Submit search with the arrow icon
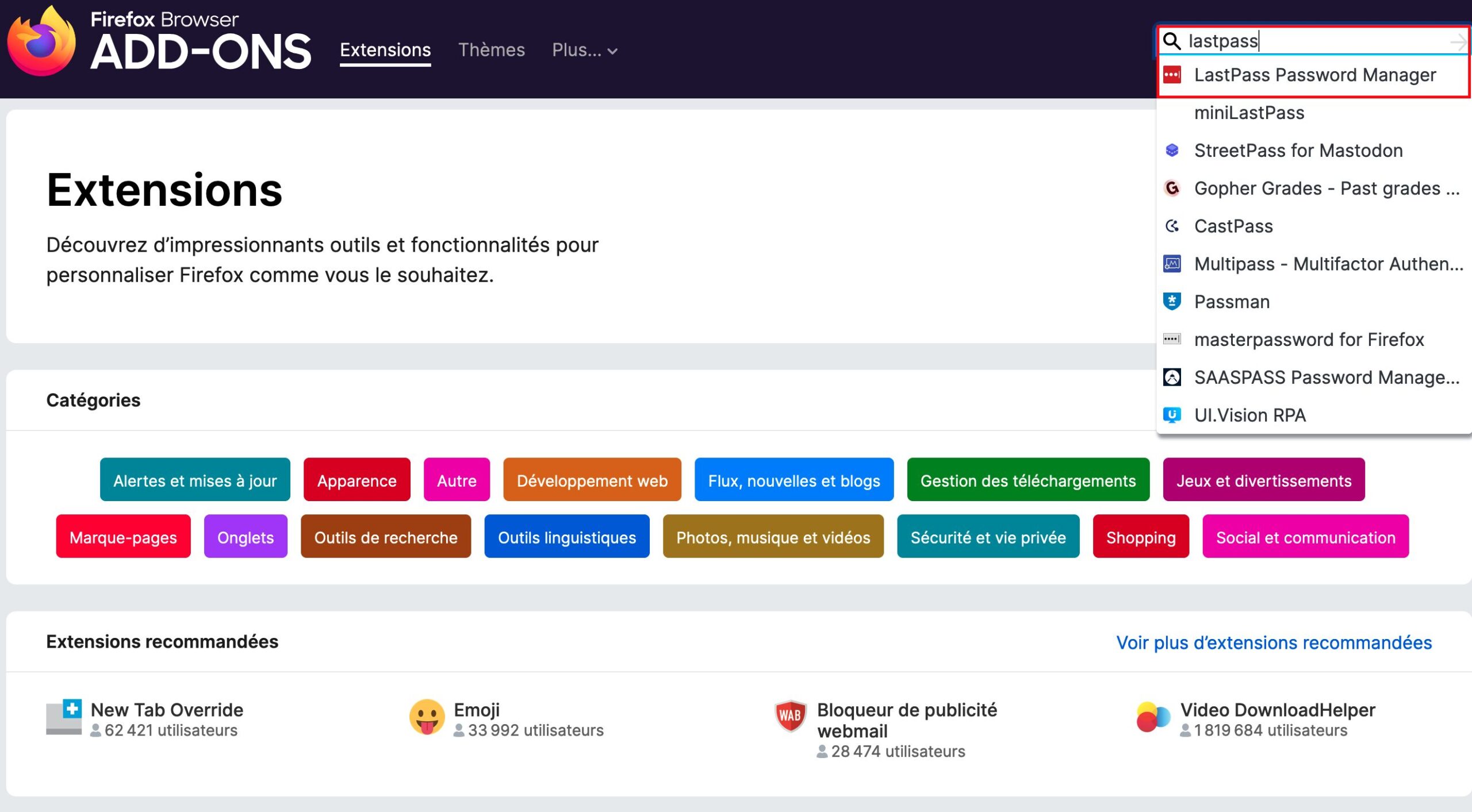The height and width of the screenshot is (812, 1472). [1458, 41]
